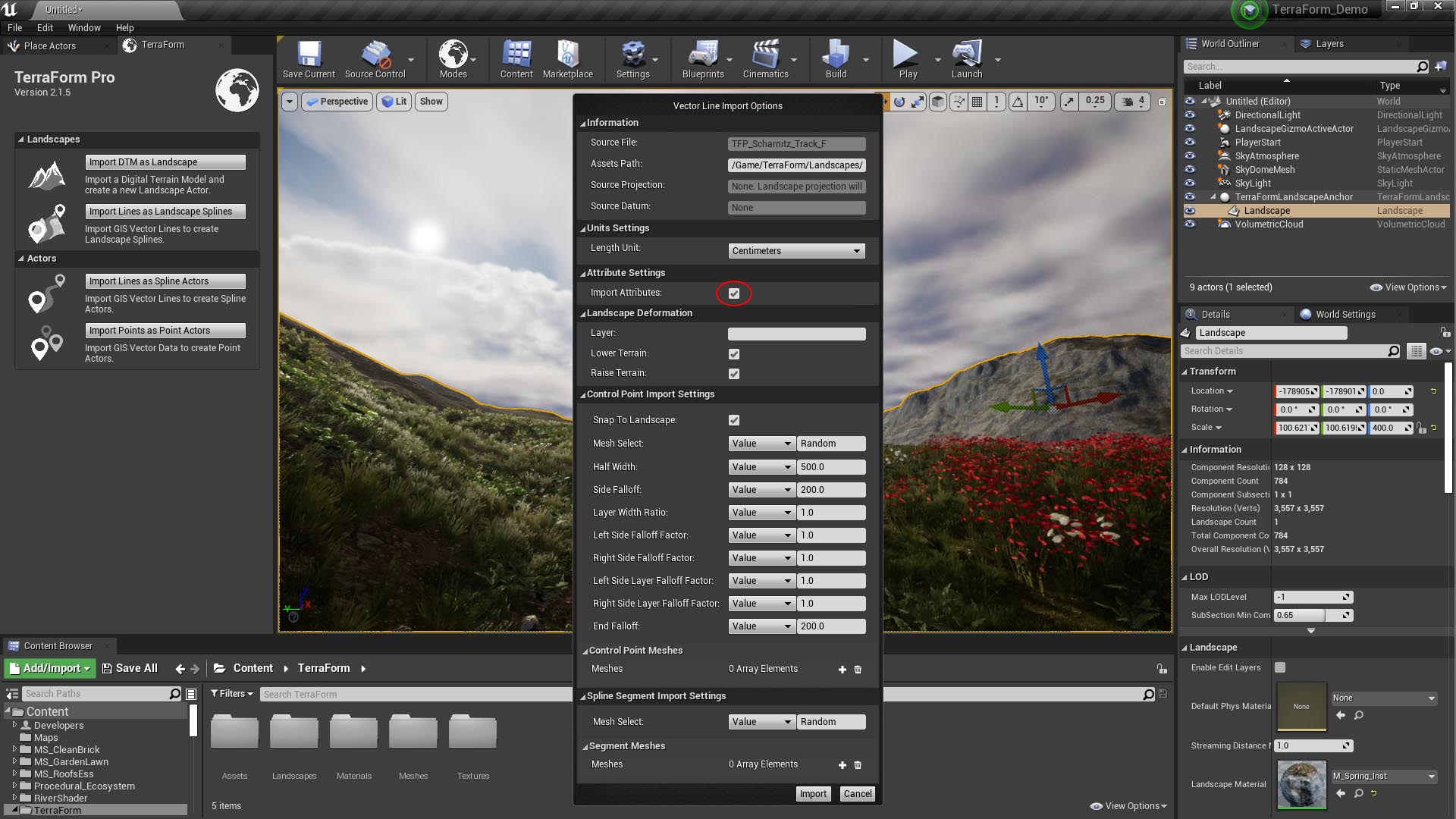Open Spline Segment Mesh Select dropdown
Viewport: 1456px width, 819px height.
tap(761, 722)
